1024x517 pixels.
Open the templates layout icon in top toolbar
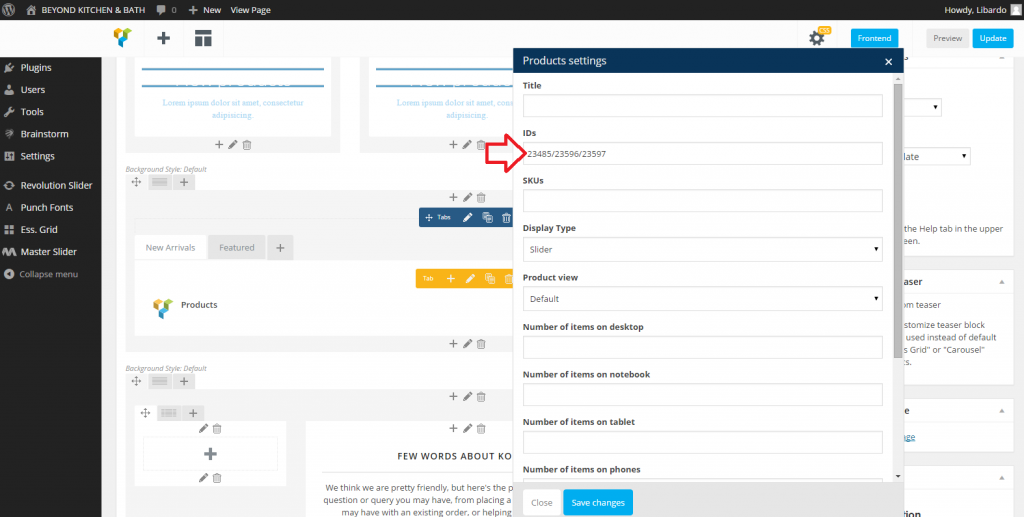(x=203, y=38)
